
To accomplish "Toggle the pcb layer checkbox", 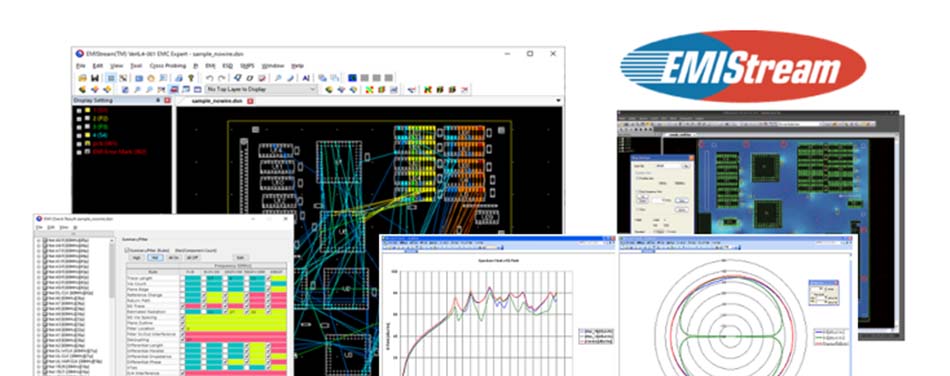I will pyautogui.click(x=79, y=143).
